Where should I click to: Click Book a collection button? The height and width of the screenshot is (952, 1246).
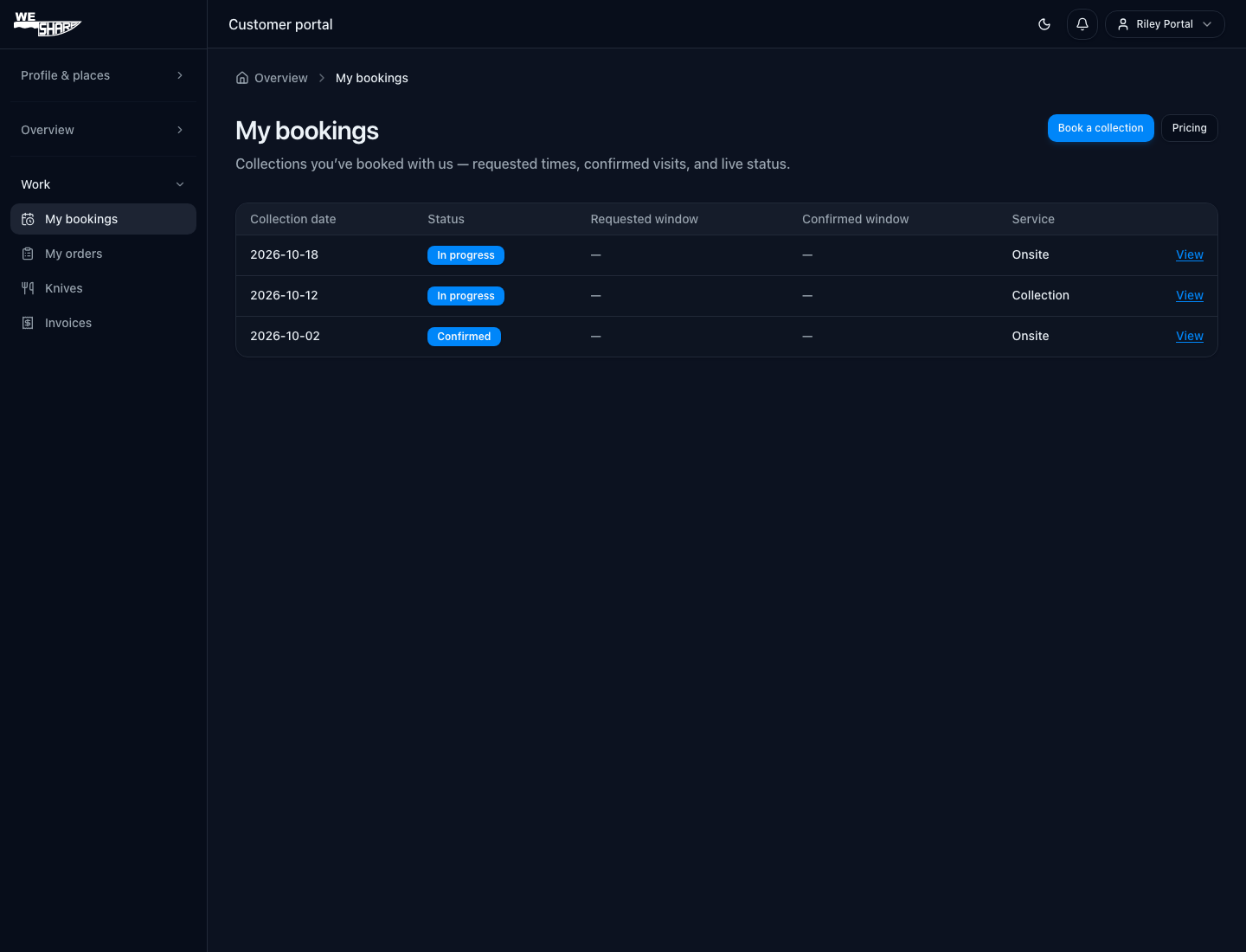tap(1101, 128)
